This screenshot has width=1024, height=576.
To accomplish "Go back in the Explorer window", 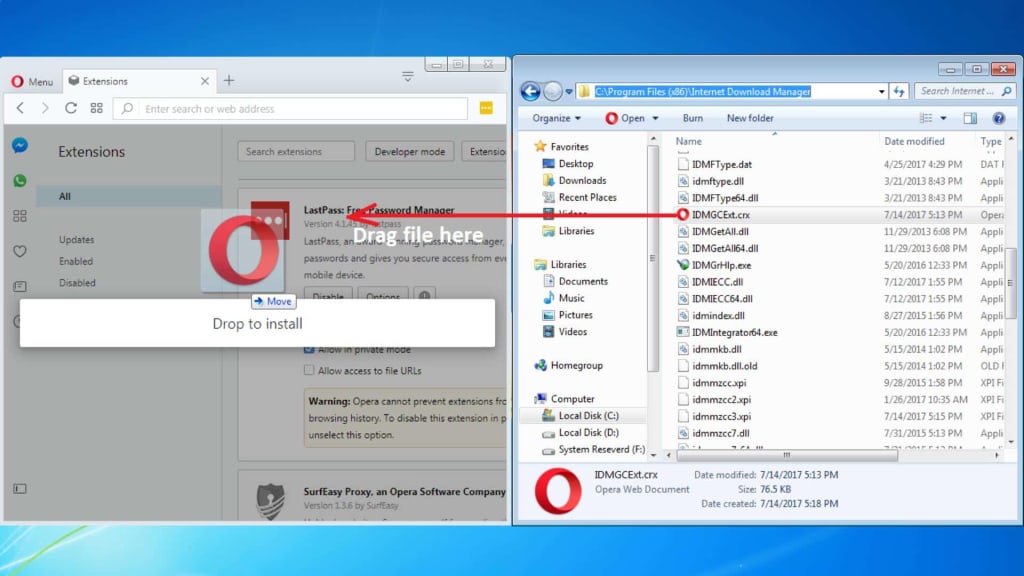I will pos(530,91).
